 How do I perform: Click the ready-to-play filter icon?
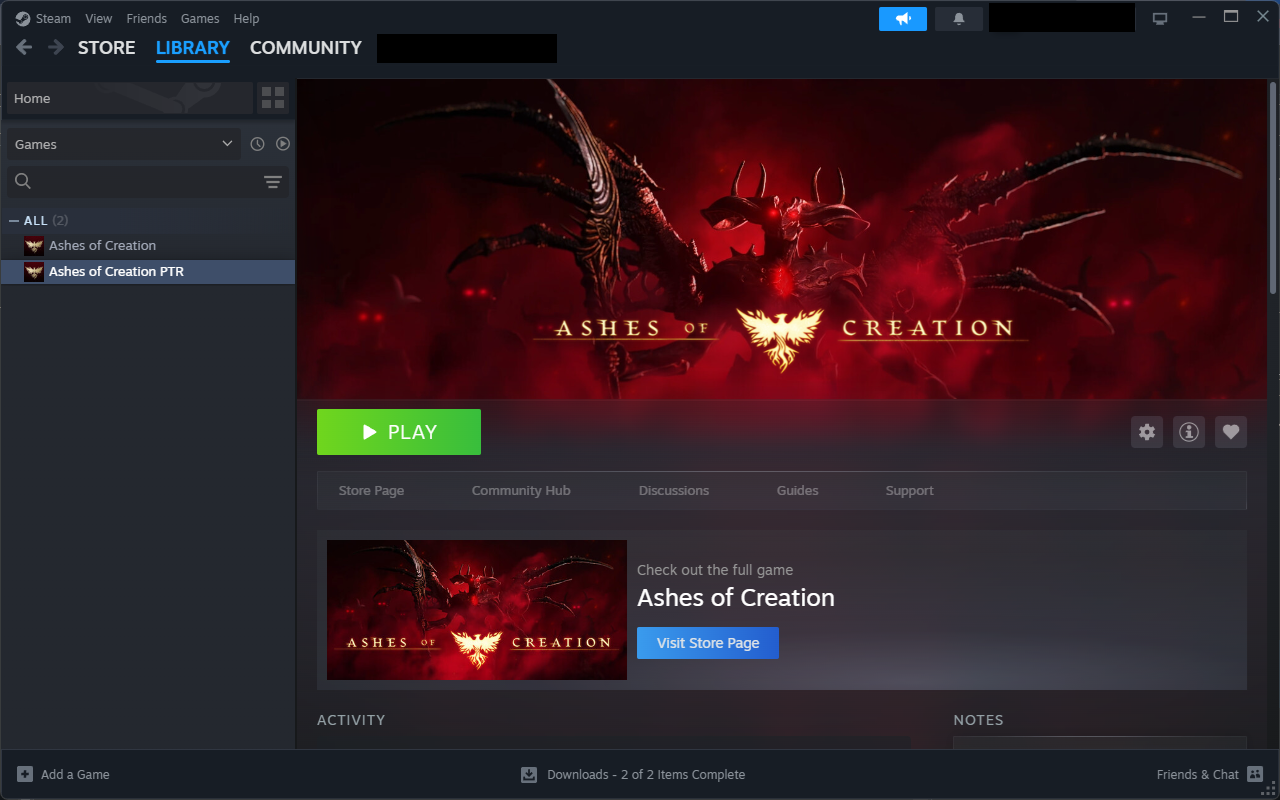pyautogui.click(x=283, y=144)
